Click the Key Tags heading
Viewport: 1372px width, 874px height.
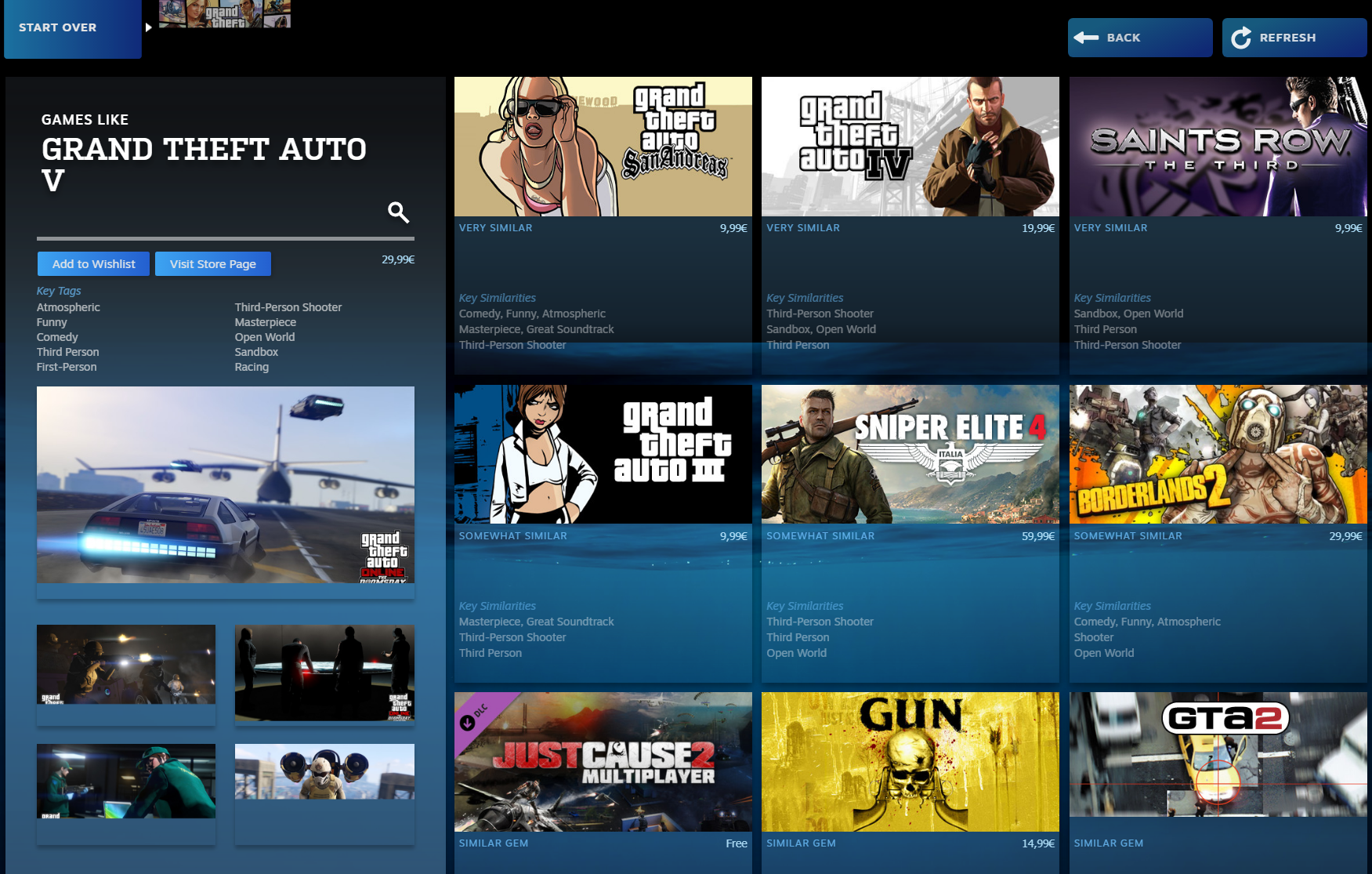[59, 291]
